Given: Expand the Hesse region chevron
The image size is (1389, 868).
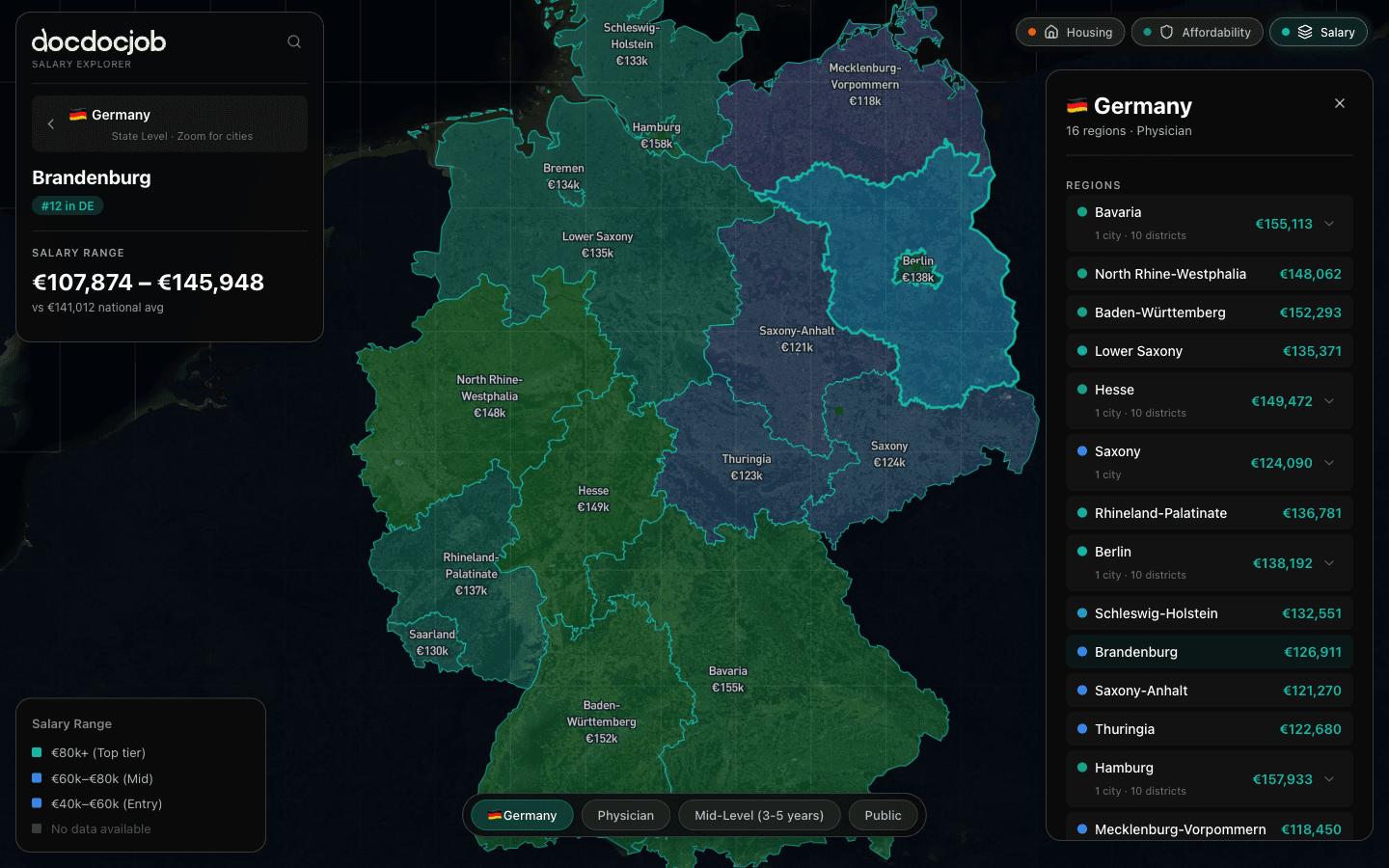Looking at the screenshot, I should 1329,401.
